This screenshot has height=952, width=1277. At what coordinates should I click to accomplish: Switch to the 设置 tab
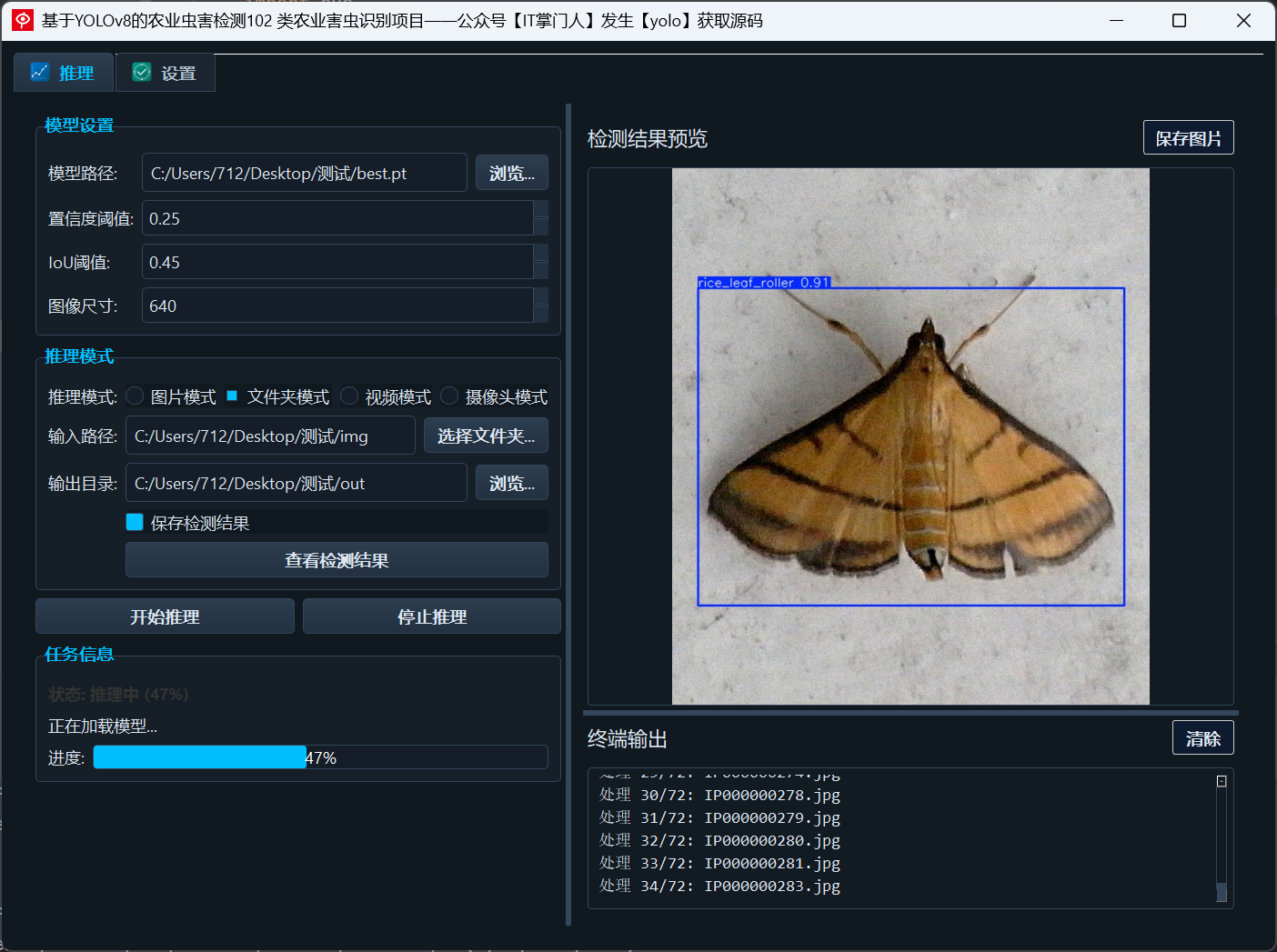pyautogui.click(x=166, y=73)
